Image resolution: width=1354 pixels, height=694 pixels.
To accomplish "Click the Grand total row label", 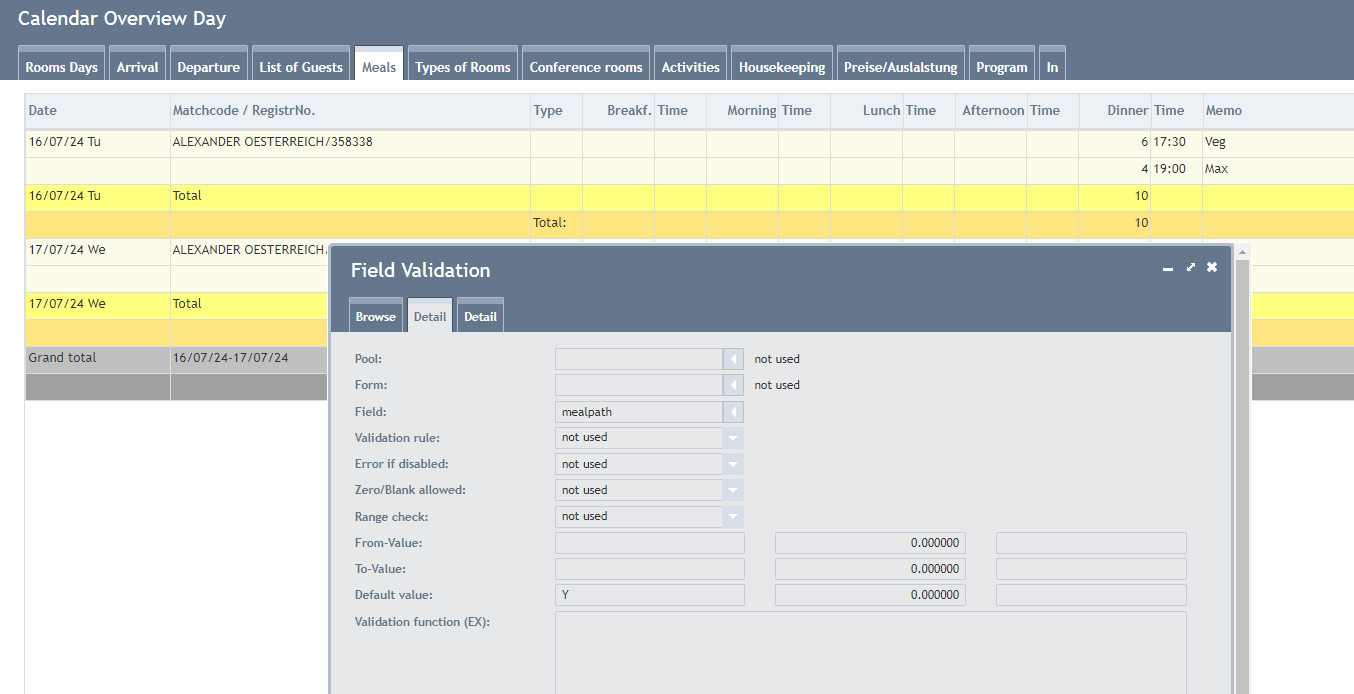I will pyautogui.click(x=62, y=358).
